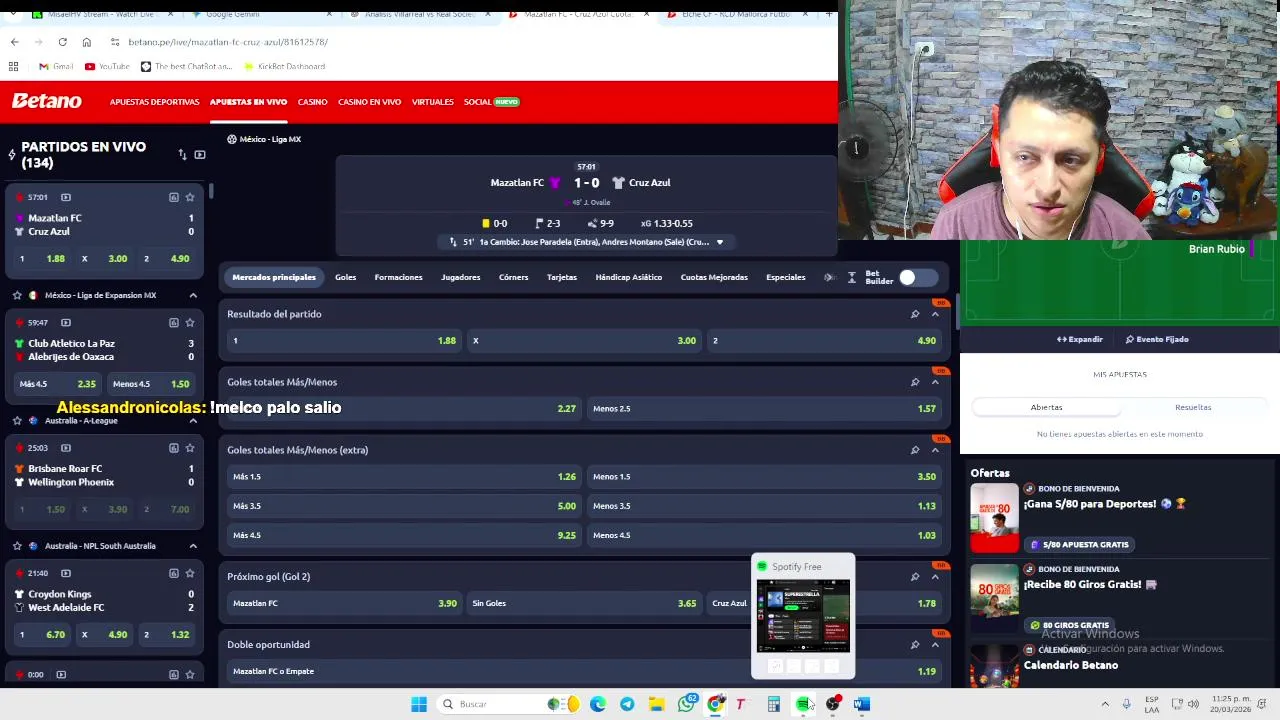This screenshot has height=720, width=1280.
Task: Open the Social Nuevo section
Action: pyautogui.click(x=491, y=102)
